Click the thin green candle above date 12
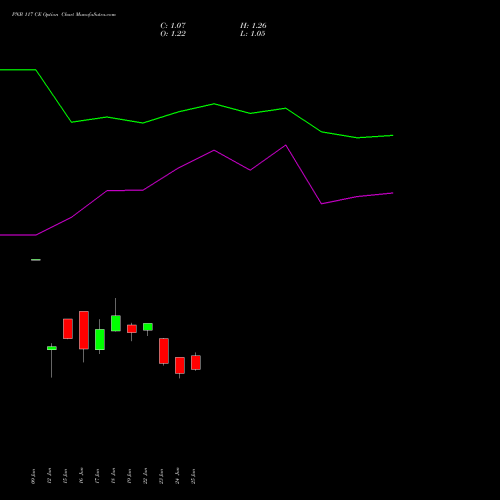This screenshot has height=500, width=500. [x=52, y=348]
